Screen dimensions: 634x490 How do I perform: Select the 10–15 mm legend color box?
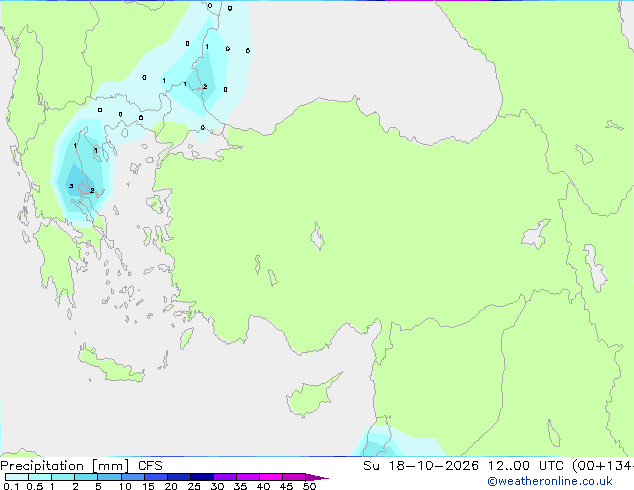click(x=132, y=477)
